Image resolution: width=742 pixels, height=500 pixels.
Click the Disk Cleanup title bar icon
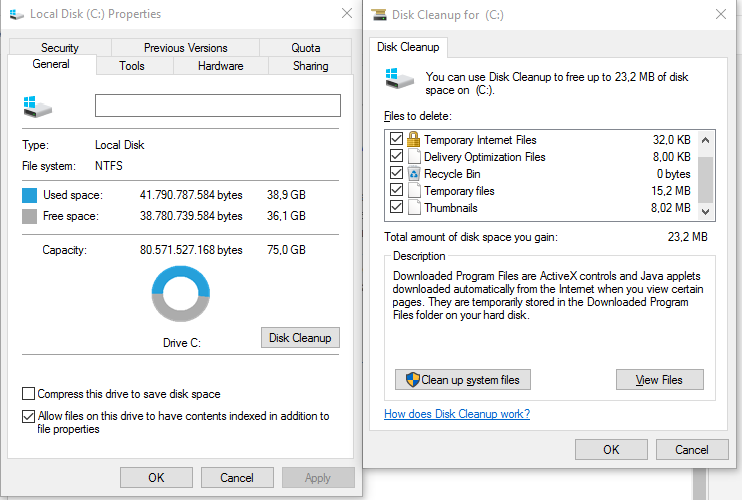coord(379,15)
